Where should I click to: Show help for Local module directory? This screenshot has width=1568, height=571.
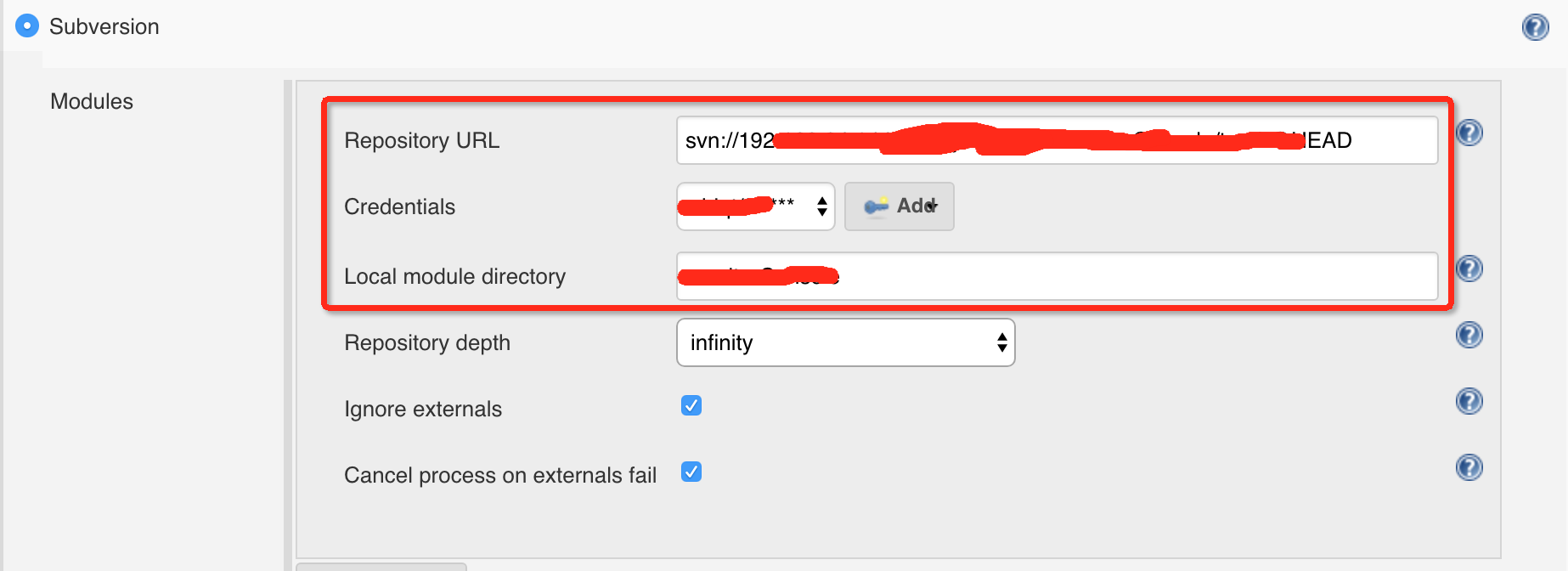(x=1469, y=269)
